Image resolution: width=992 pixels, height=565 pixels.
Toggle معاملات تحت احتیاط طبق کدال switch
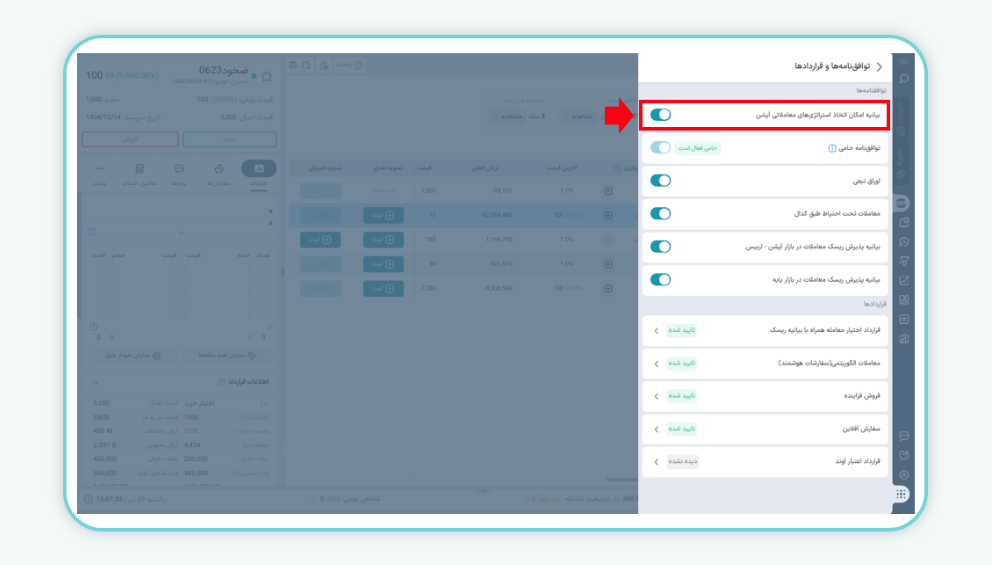tap(660, 213)
